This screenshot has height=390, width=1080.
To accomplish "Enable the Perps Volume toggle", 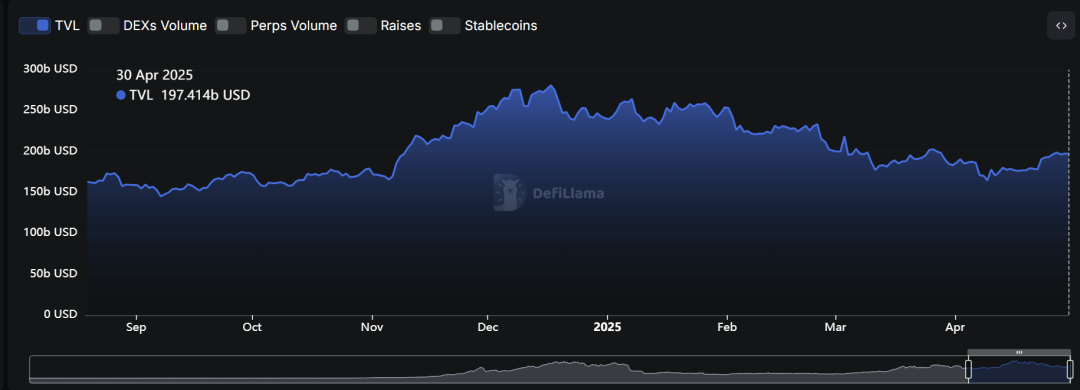I will click(231, 25).
